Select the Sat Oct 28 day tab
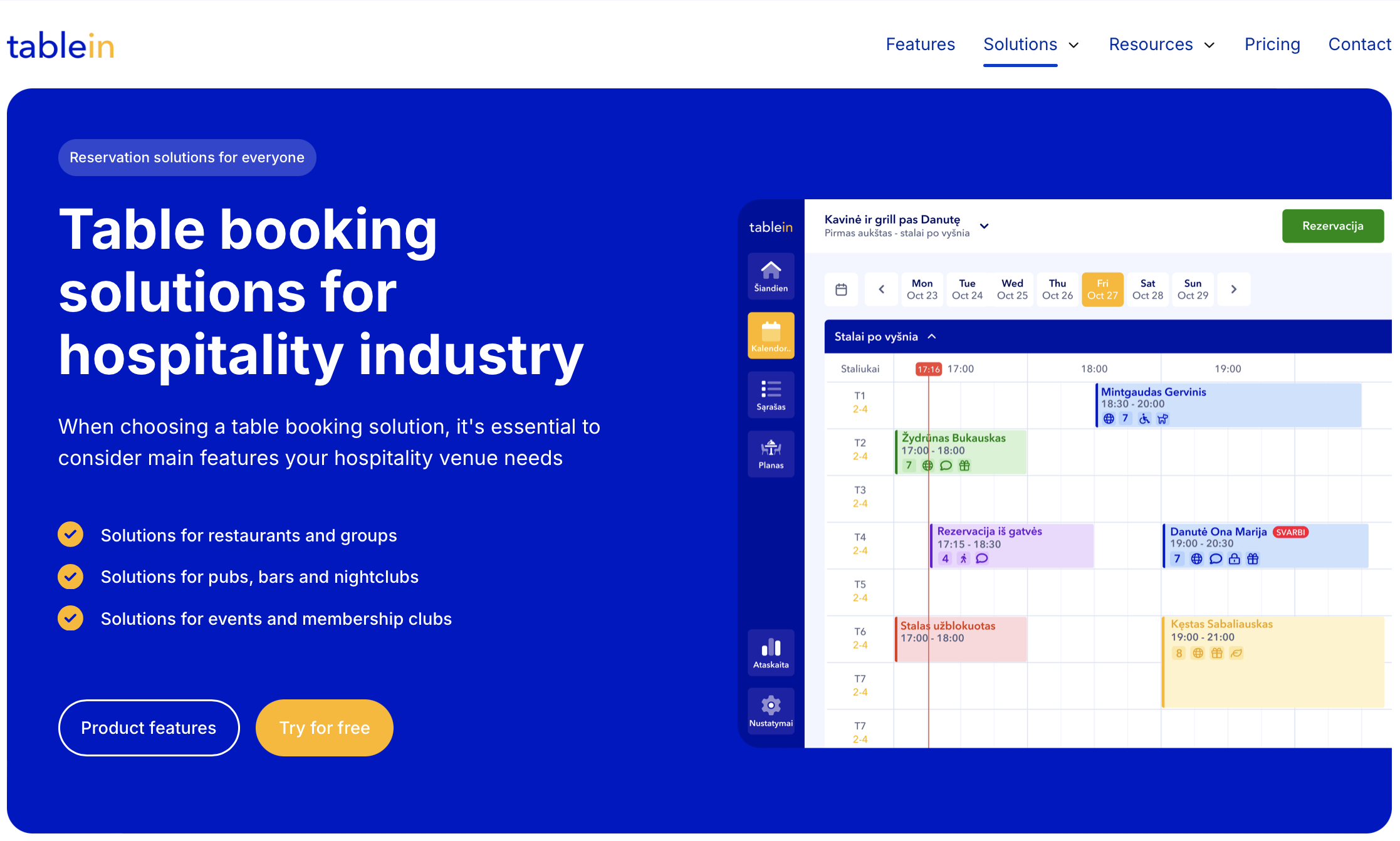1400x841 pixels. (1147, 290)
